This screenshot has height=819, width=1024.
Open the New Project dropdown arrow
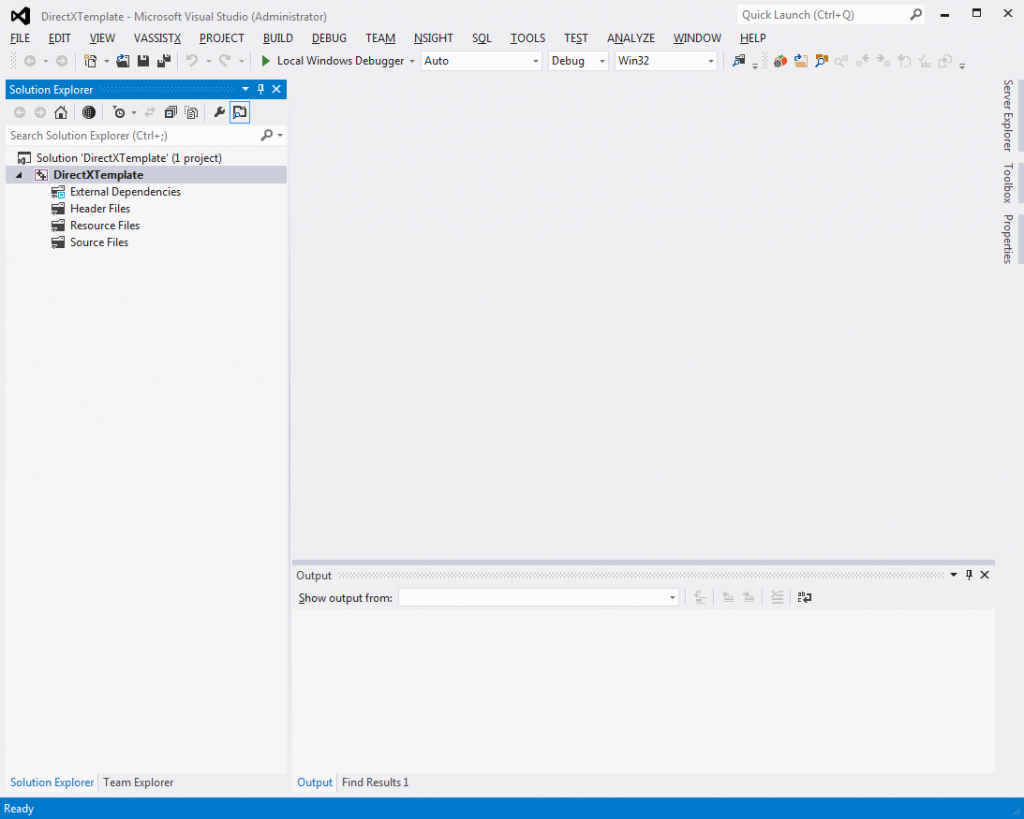(106, 61)
